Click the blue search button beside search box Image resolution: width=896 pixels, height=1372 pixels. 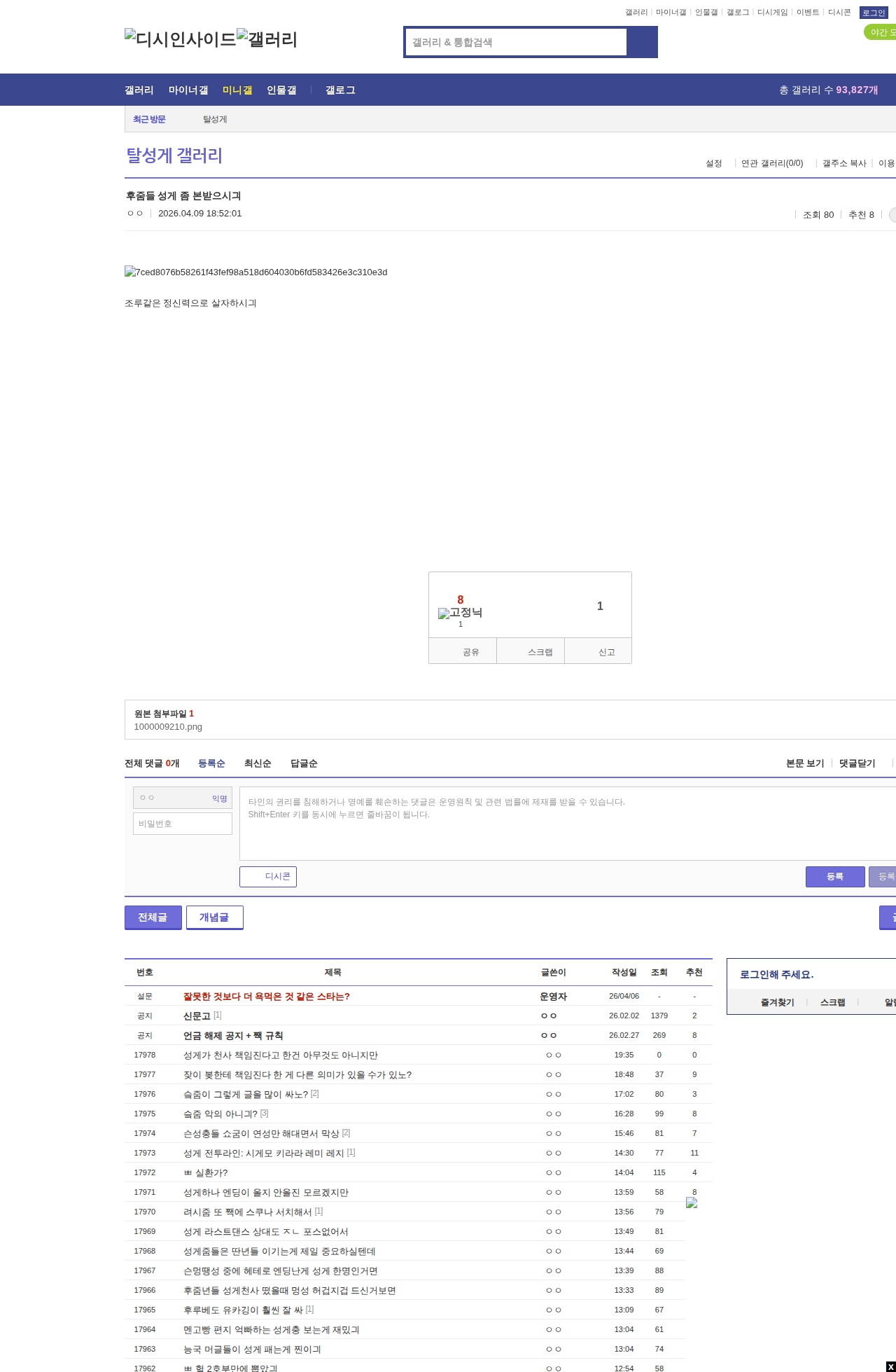(642, 42)
